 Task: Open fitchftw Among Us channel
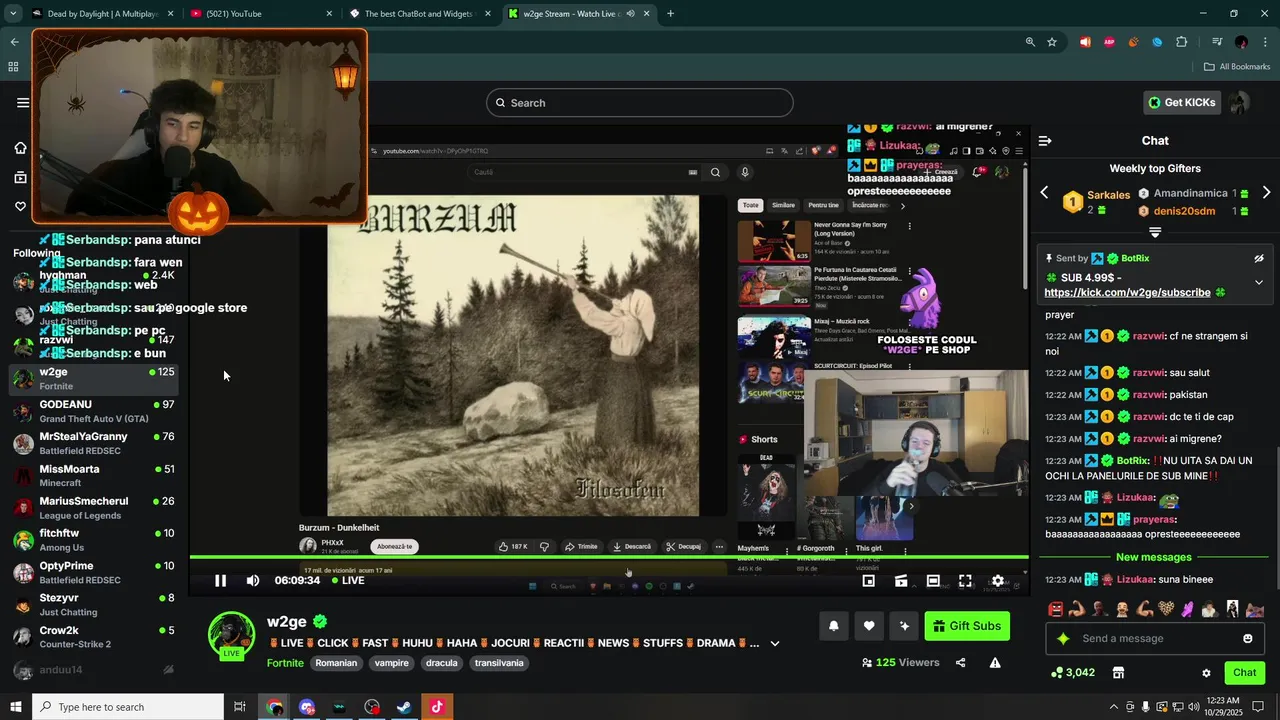pos(95,540)
